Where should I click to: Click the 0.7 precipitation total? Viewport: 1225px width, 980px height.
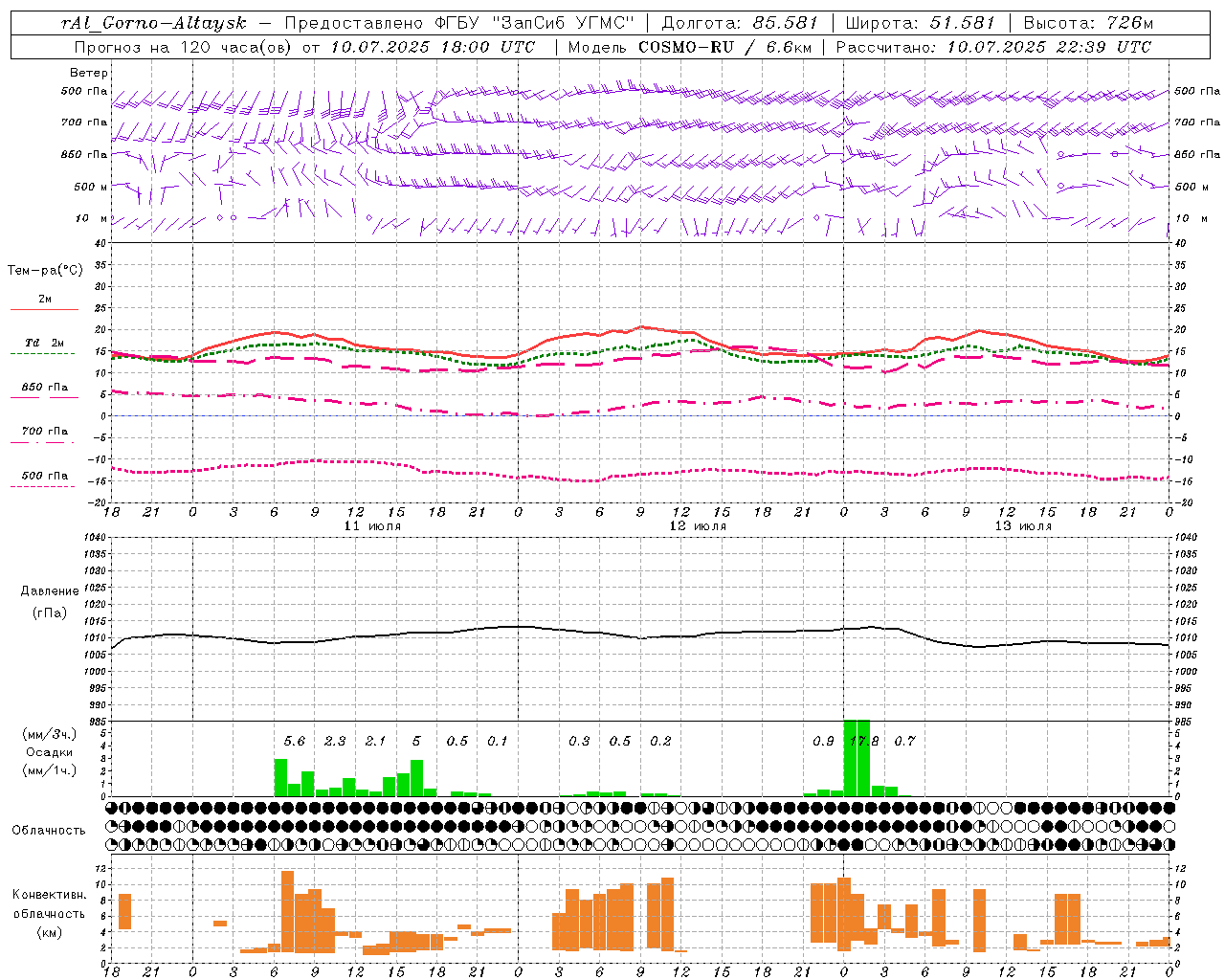pyautogui.click(x=904, y=741)
